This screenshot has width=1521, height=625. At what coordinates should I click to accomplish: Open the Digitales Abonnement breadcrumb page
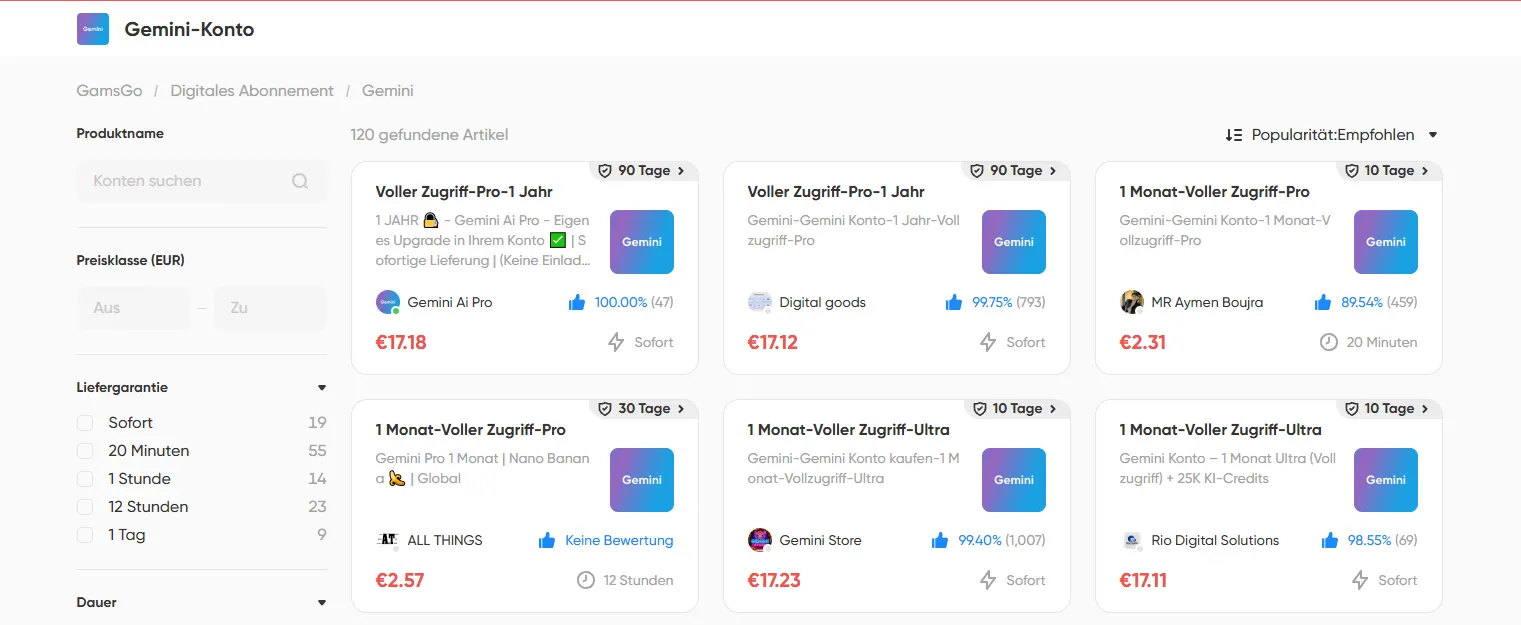tap(251, 90)
